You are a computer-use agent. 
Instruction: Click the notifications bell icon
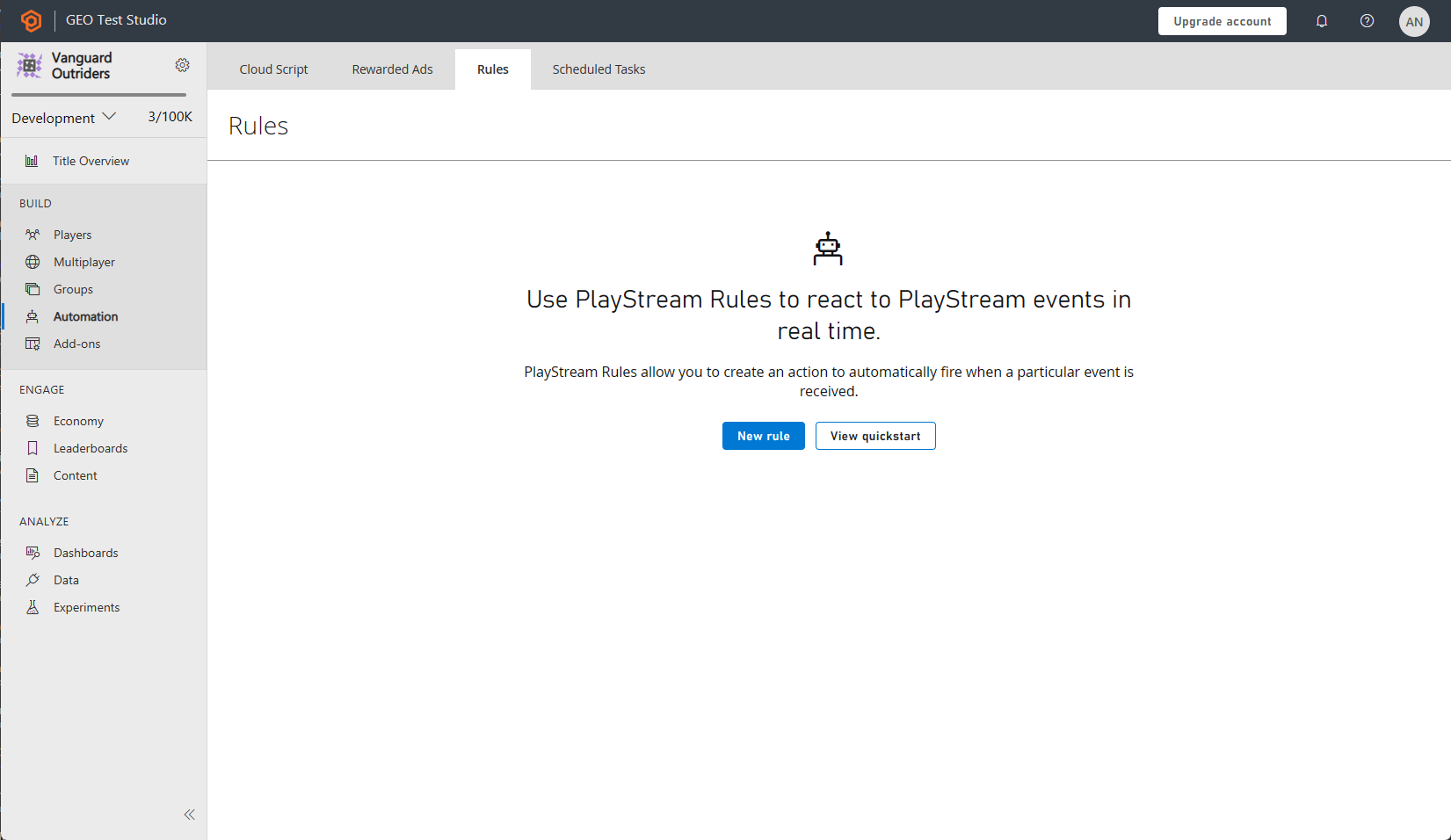pos(1322,20)
